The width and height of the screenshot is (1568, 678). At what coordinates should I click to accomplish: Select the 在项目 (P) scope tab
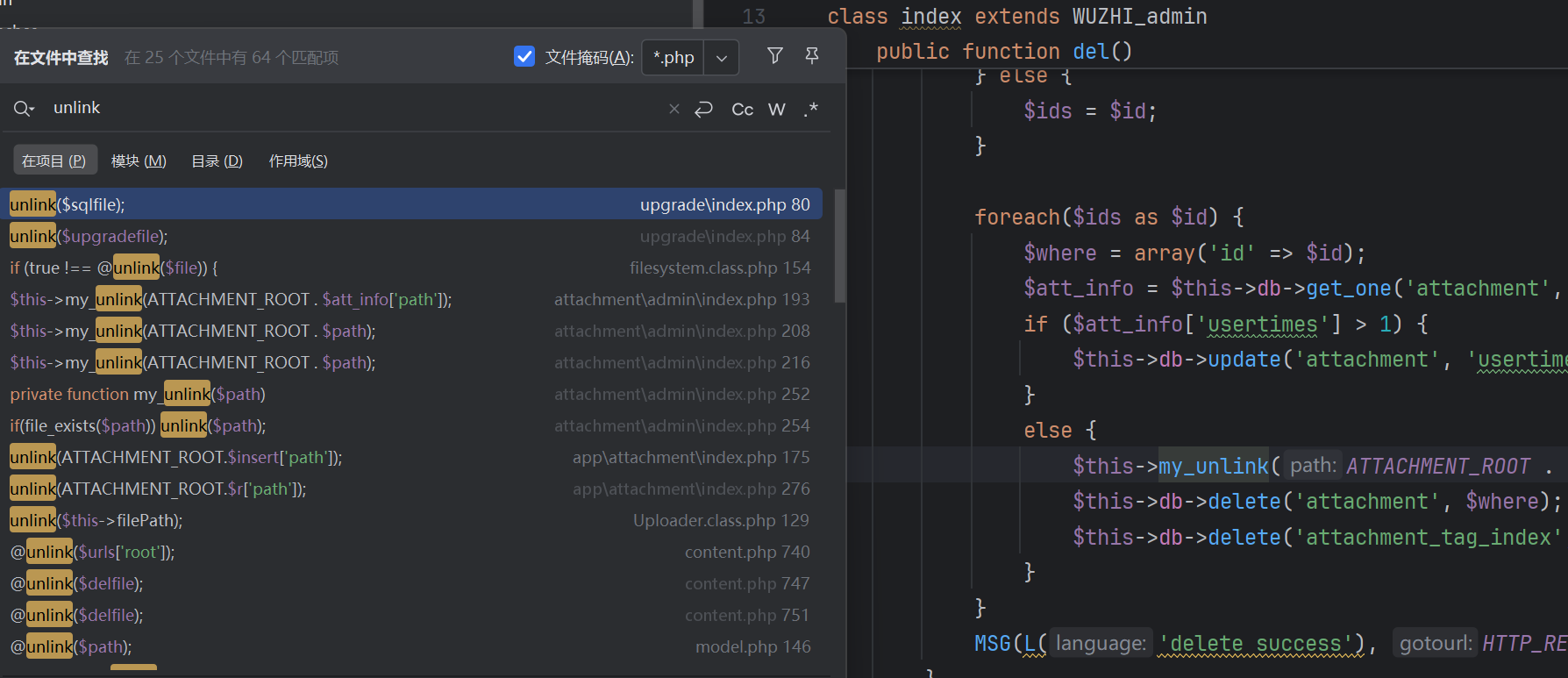pyautogui.click(x=53, y=161)
